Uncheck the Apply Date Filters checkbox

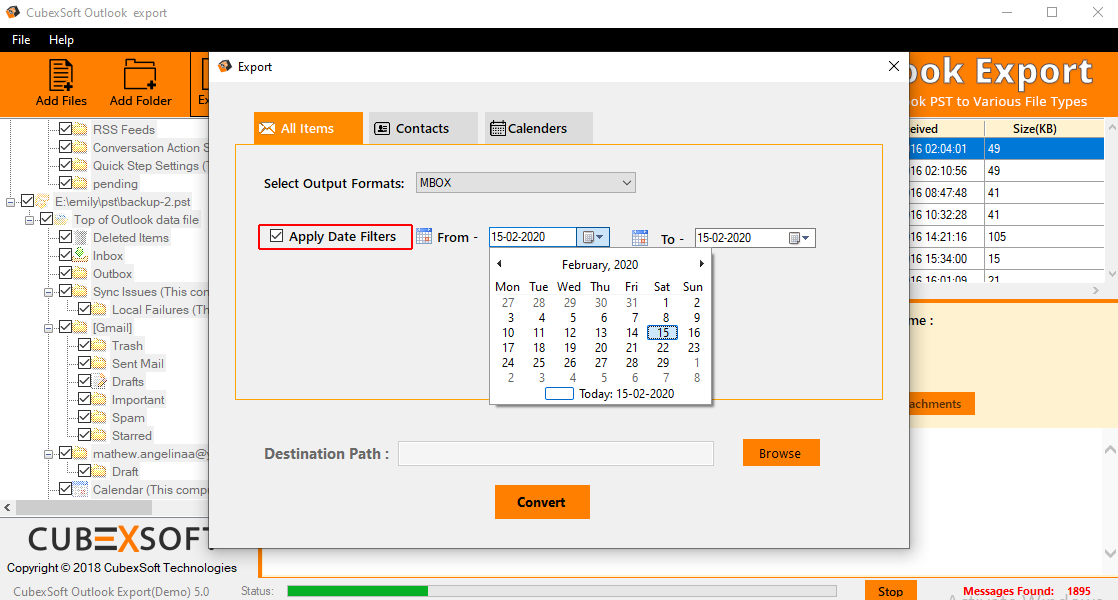tap(277, 237)
